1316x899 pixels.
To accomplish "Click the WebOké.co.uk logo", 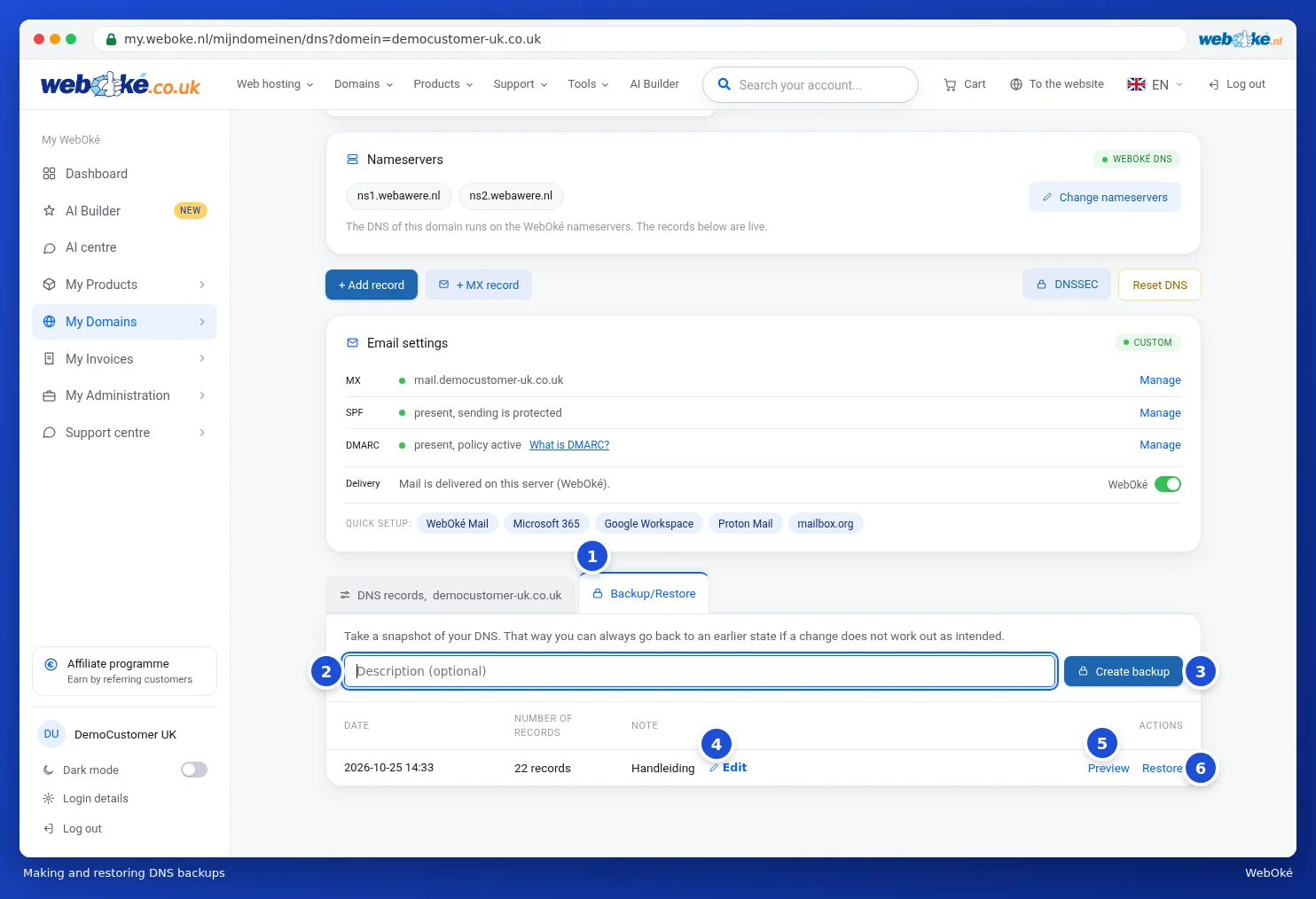I will pos(121,84).
